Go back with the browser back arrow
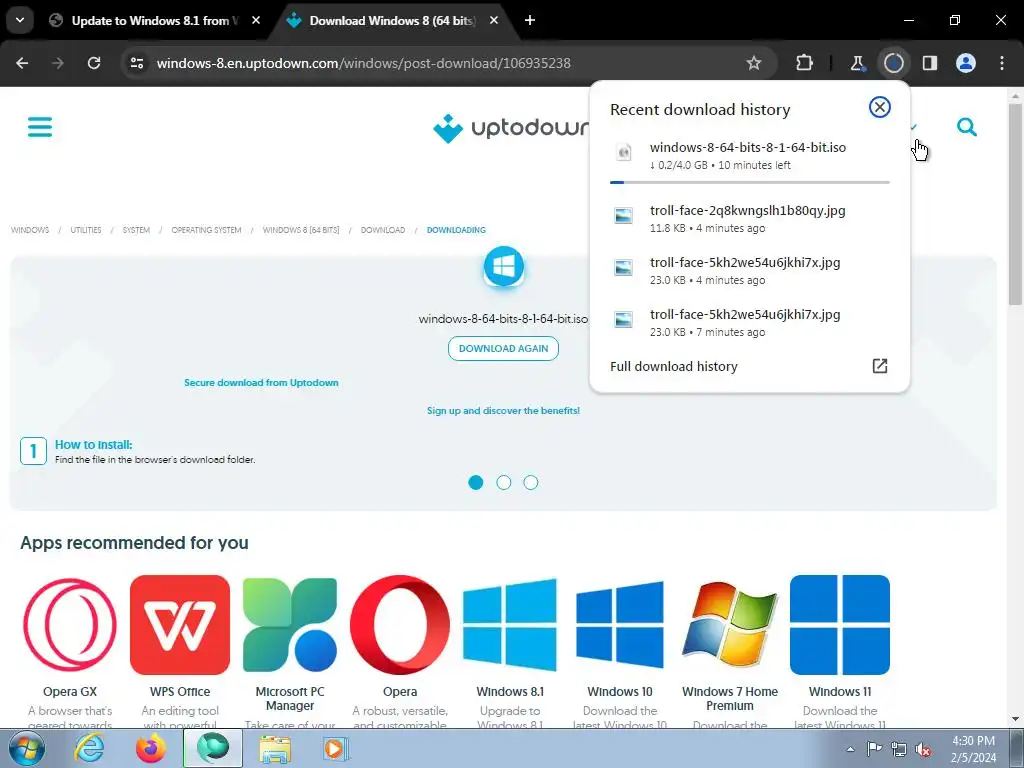Screen dimensions: 1024x768 pos(22,63)
